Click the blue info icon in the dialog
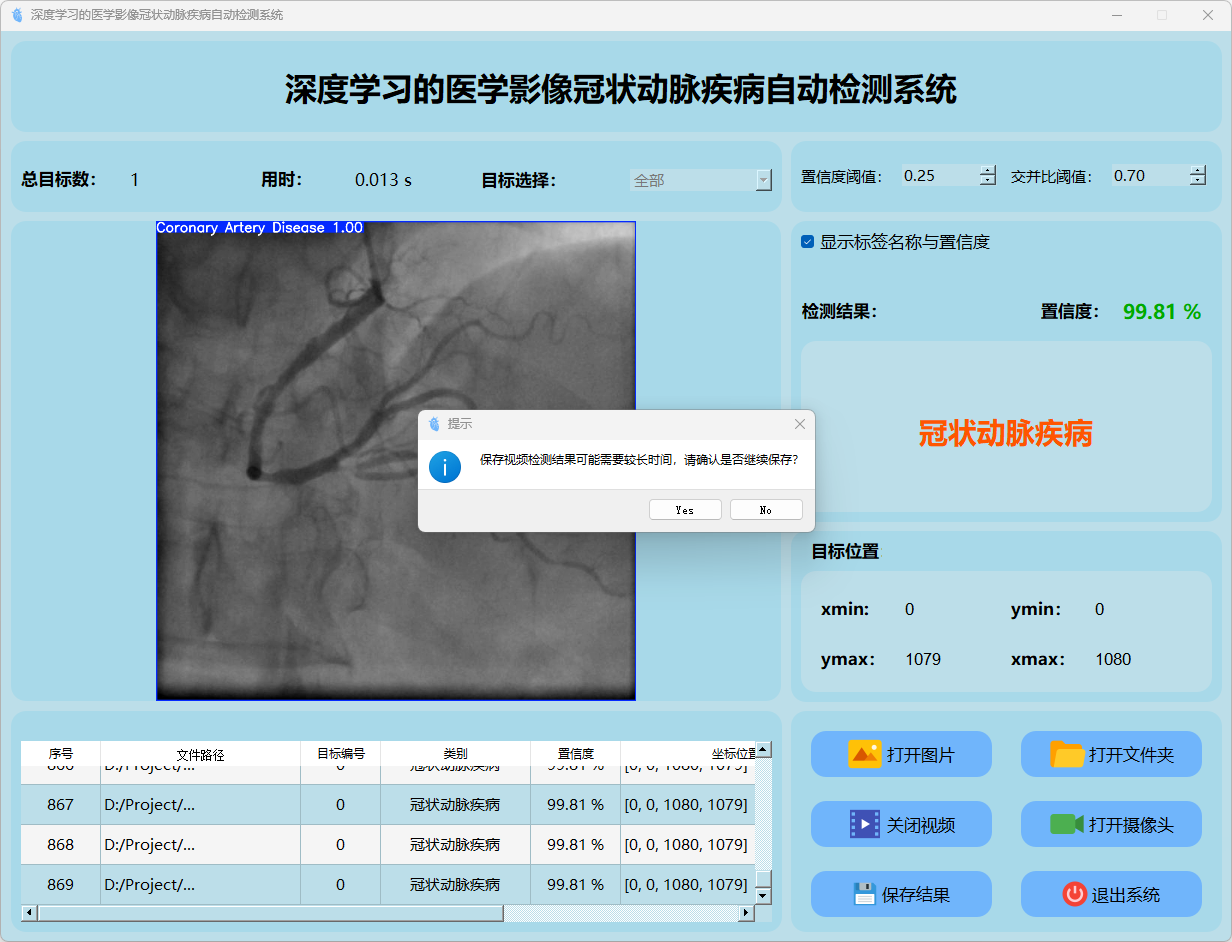1232x942 pixels. point(445,466)
